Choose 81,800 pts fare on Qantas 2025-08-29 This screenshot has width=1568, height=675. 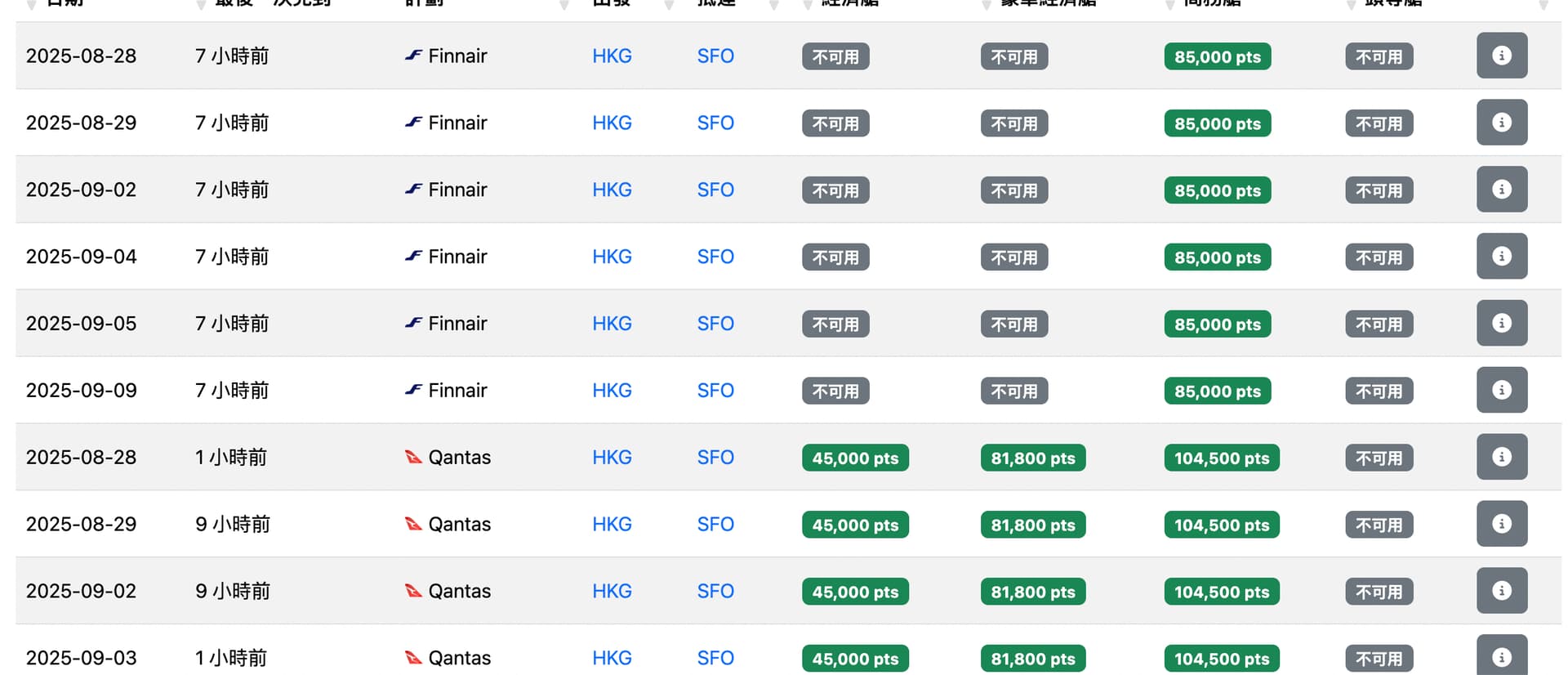pyautogui.click(x=1032, y=525)
